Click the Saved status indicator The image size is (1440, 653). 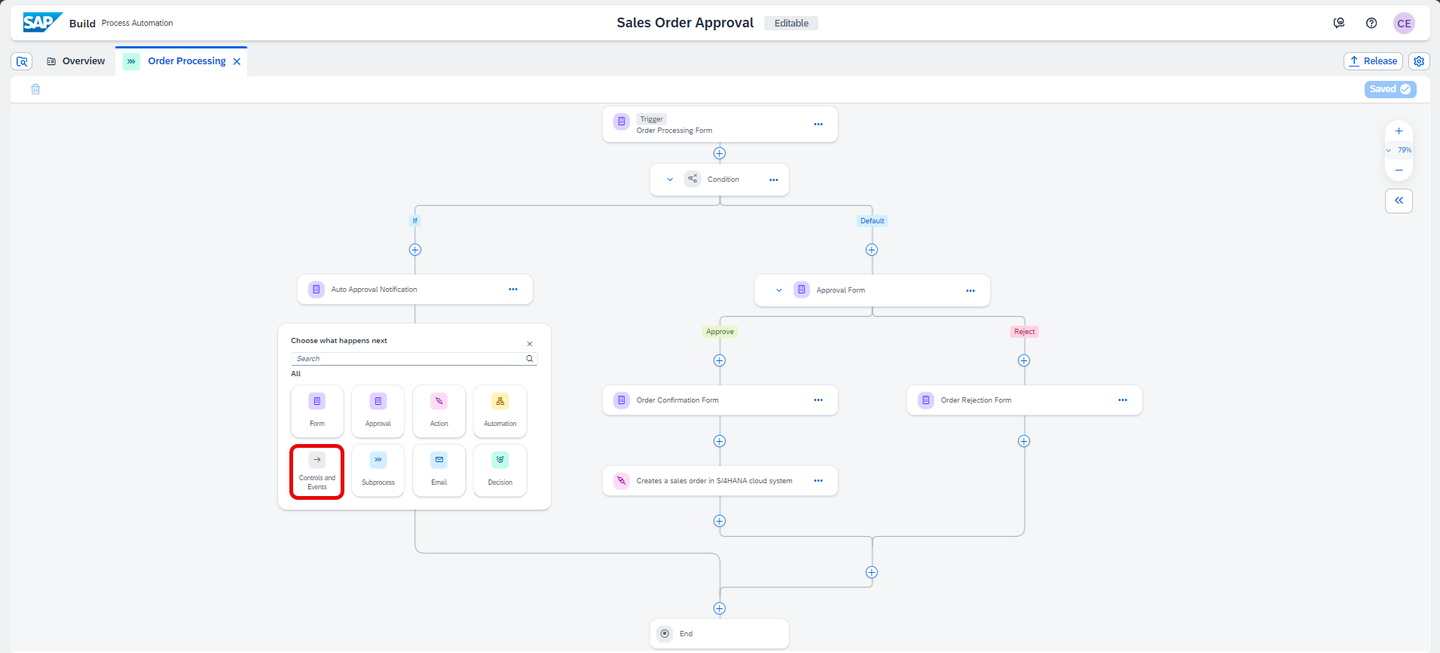coord(1390,89)
